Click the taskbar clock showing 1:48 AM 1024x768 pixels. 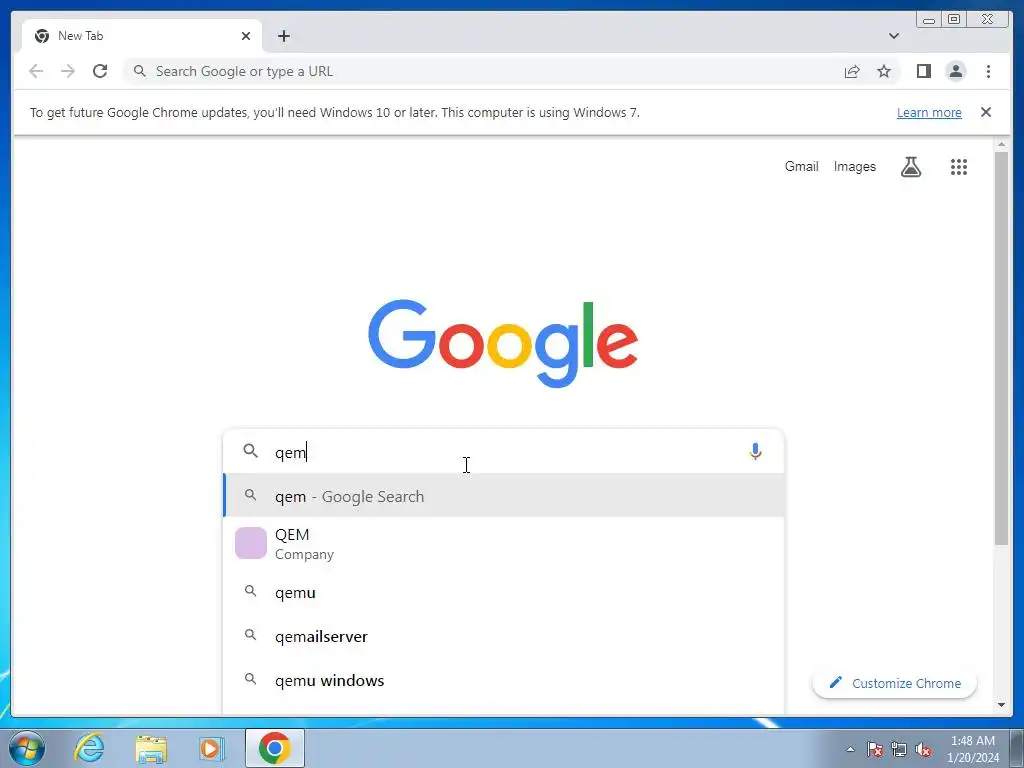pos(973,749)
